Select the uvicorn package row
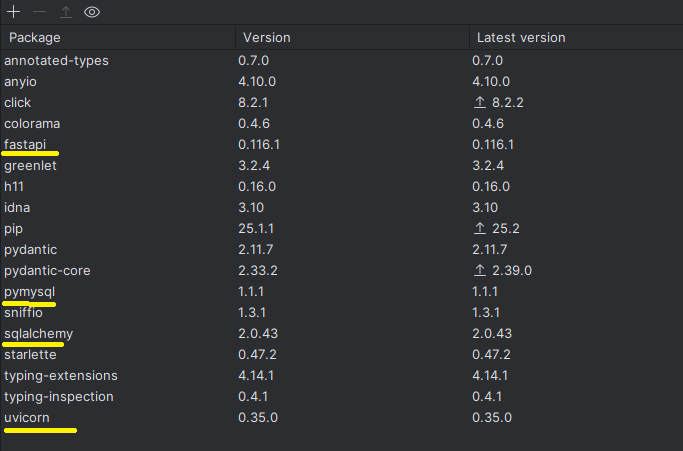 27,417
